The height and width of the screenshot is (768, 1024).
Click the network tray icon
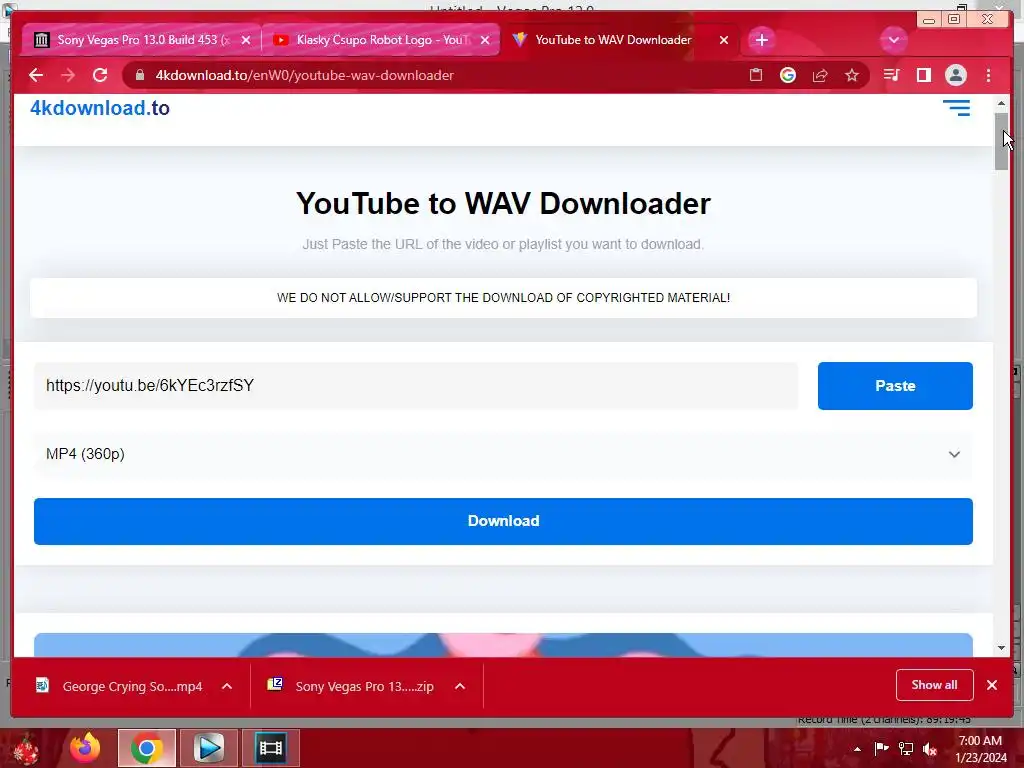(906, 748)
